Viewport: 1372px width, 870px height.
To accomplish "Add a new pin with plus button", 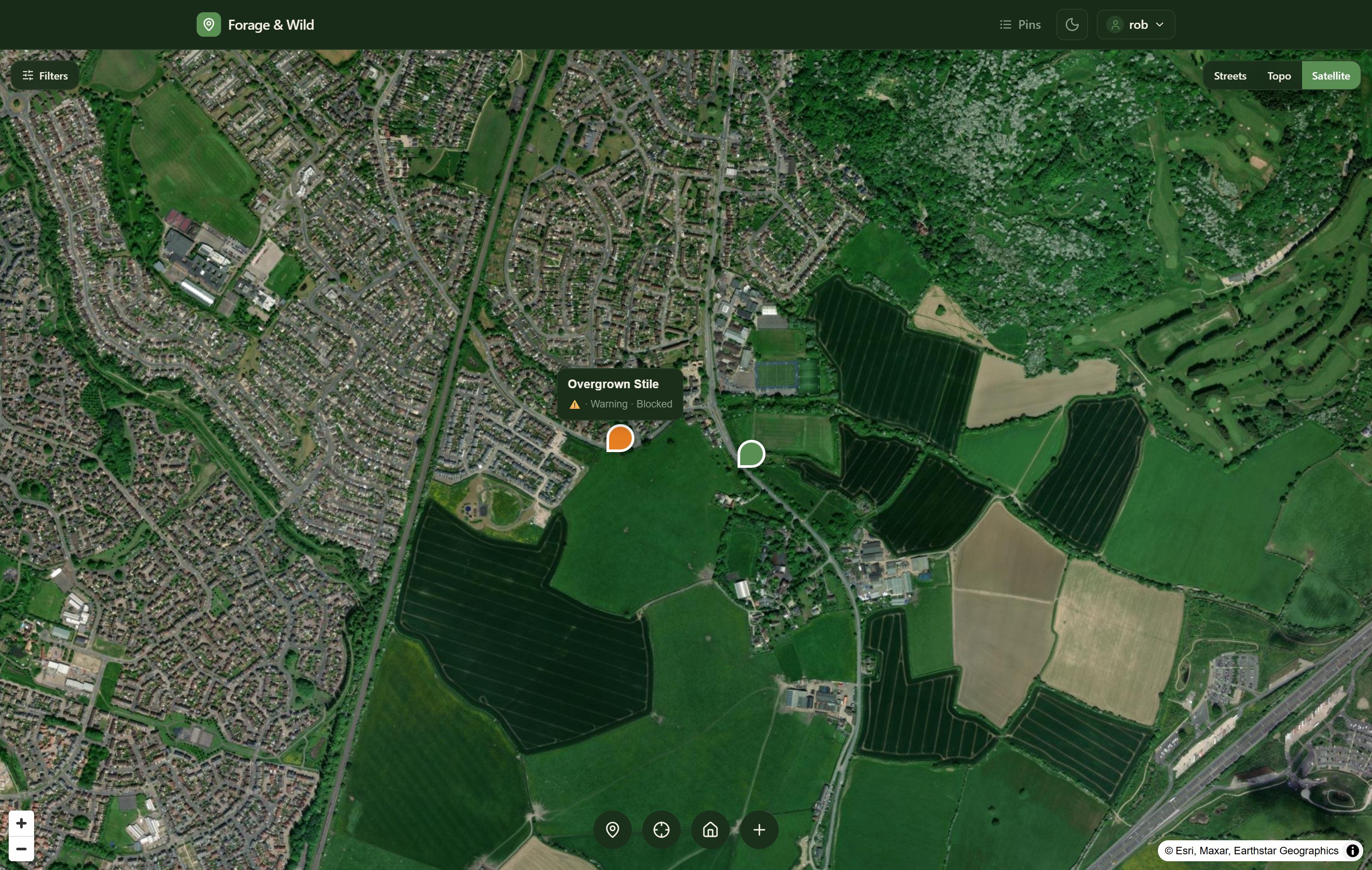I will pos(759,829).
